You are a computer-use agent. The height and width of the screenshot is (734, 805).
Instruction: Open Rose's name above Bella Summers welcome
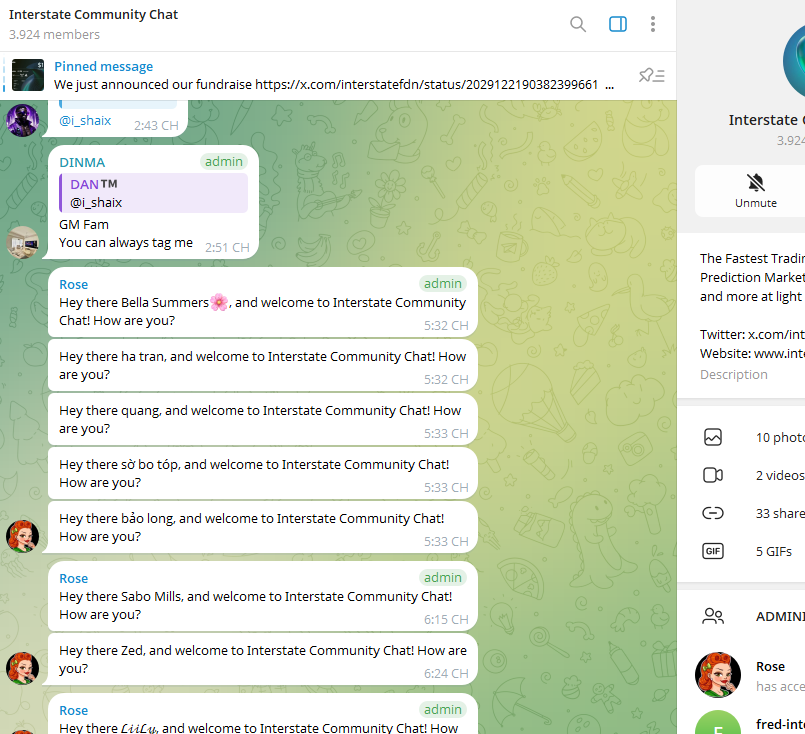click(73, 284)
